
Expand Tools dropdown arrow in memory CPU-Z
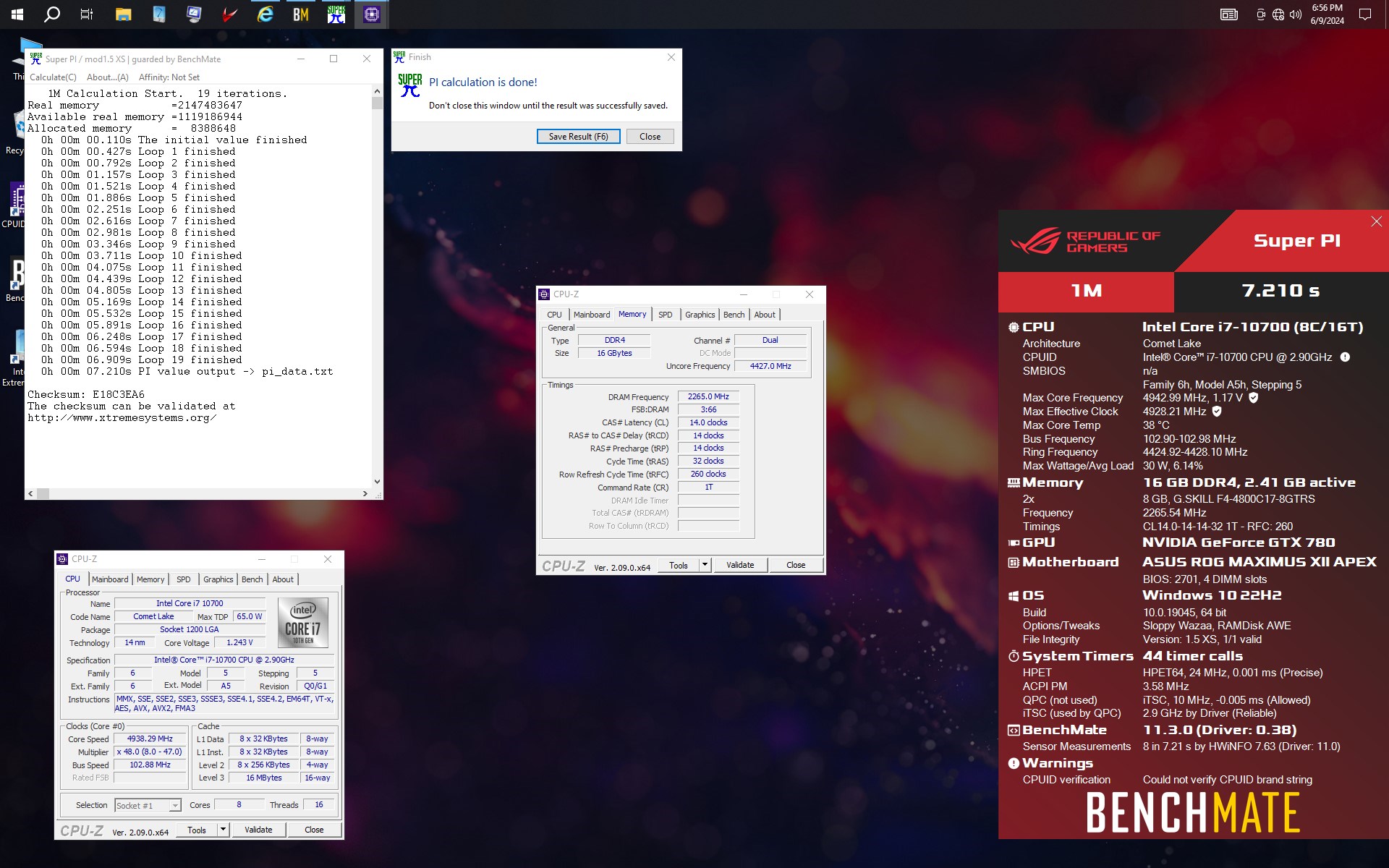click(705, 566)
